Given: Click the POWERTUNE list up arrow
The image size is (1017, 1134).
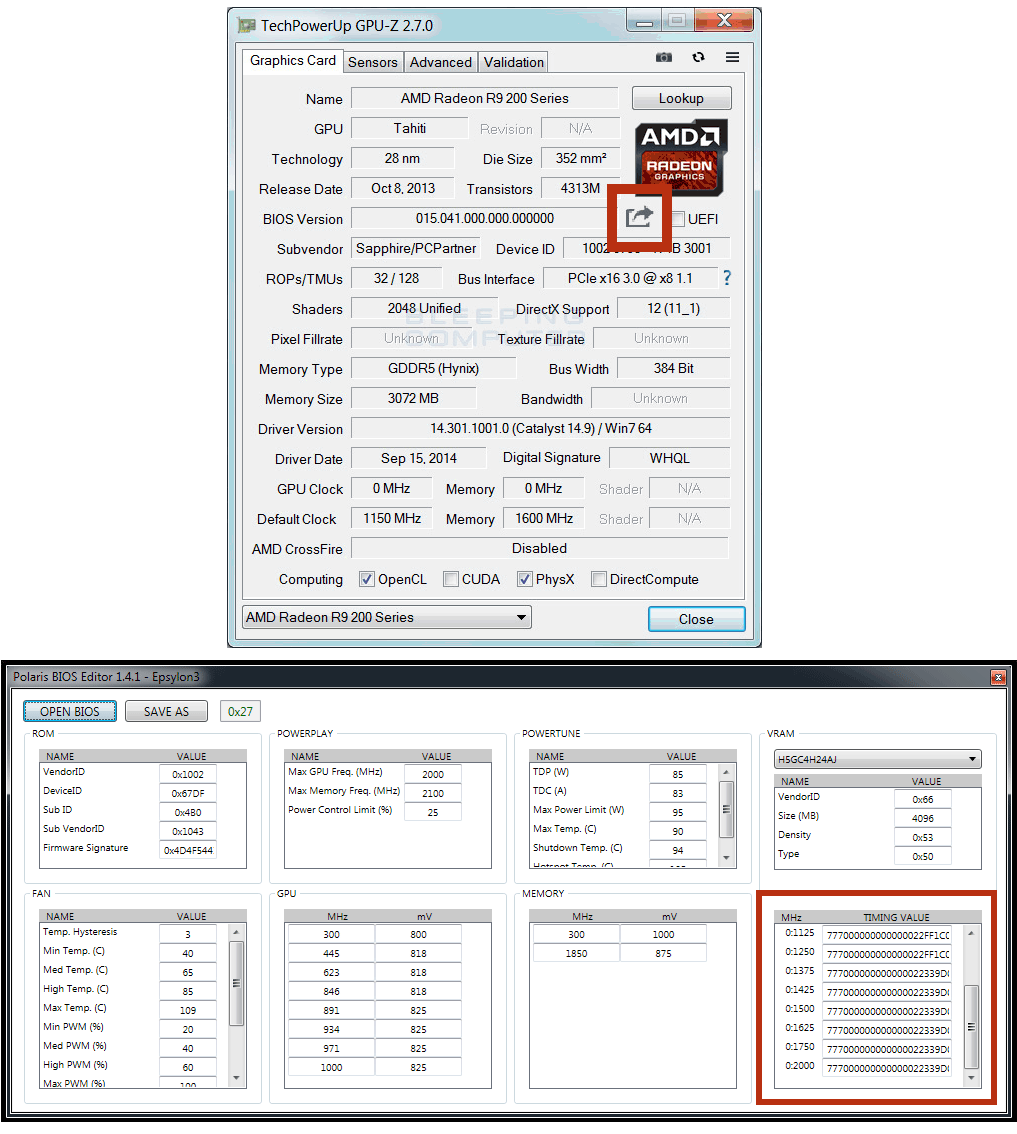Looking at the screenshot, I should (x=725, y=772).
